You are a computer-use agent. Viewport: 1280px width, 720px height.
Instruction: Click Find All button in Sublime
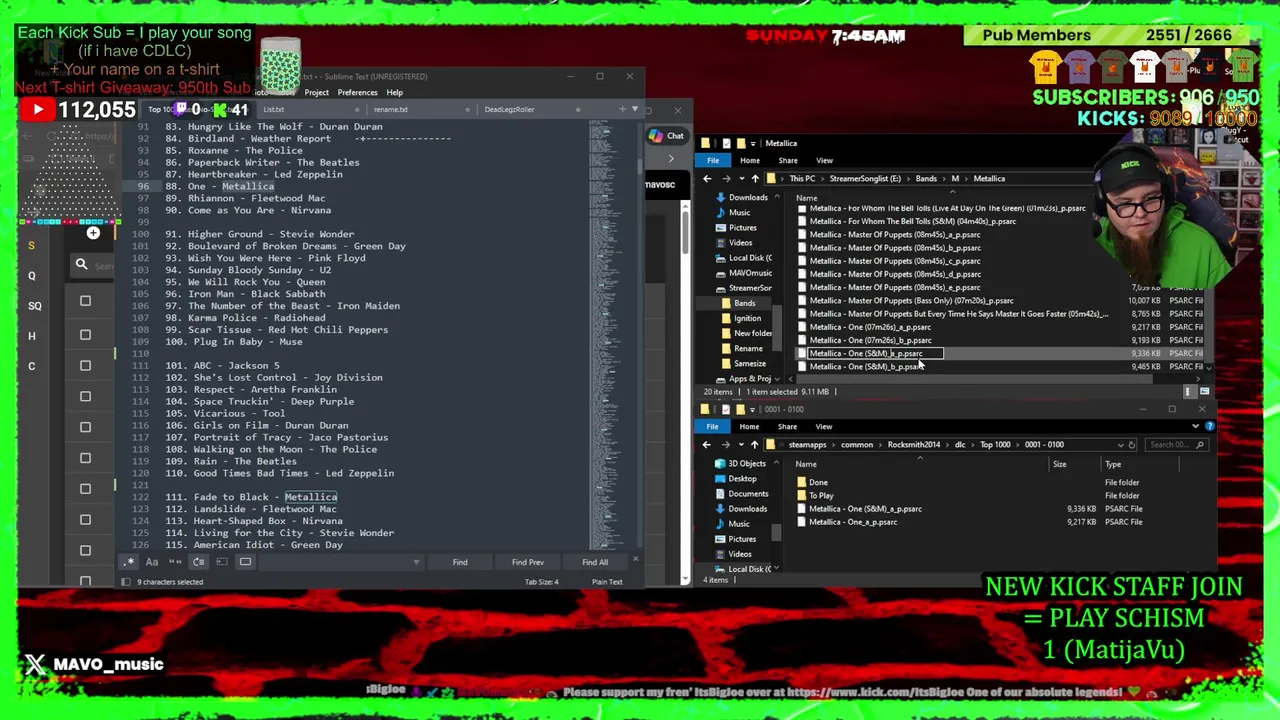[x=595, y=562]
